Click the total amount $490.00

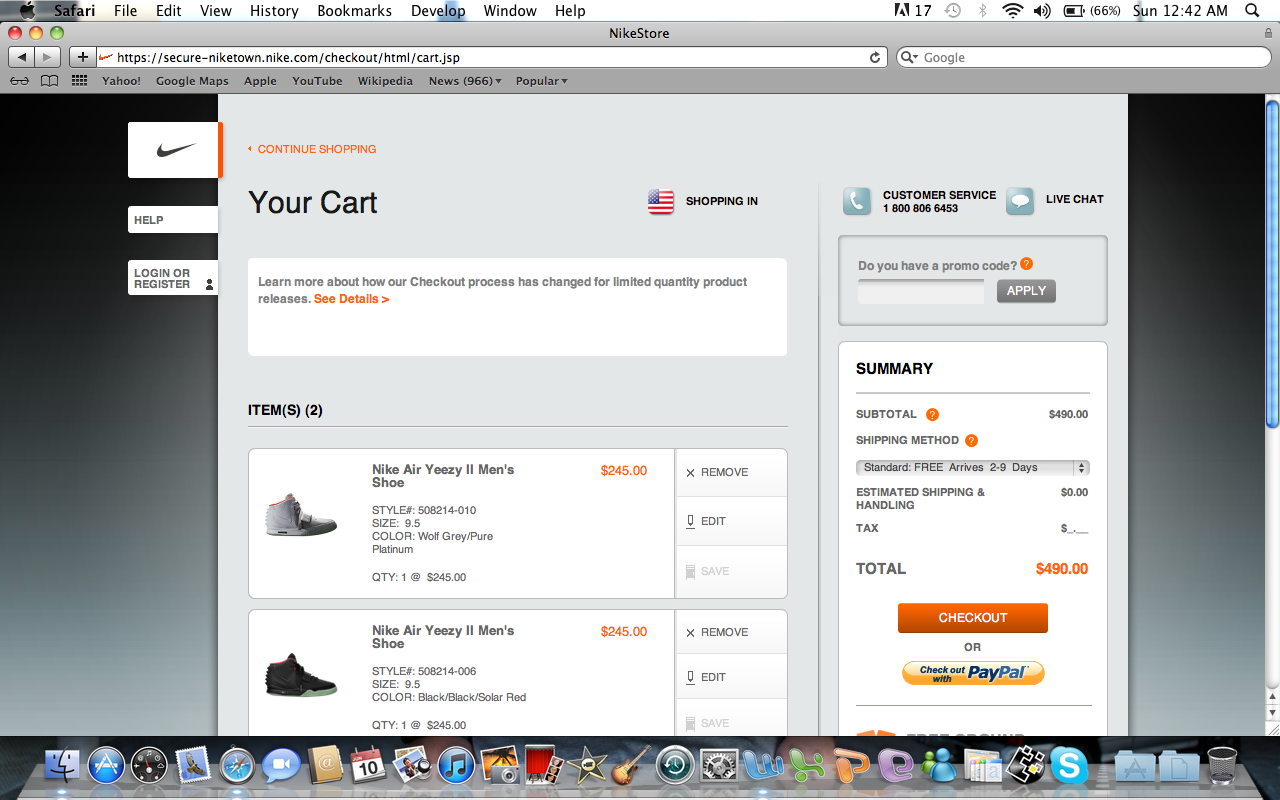(1062, 569)
